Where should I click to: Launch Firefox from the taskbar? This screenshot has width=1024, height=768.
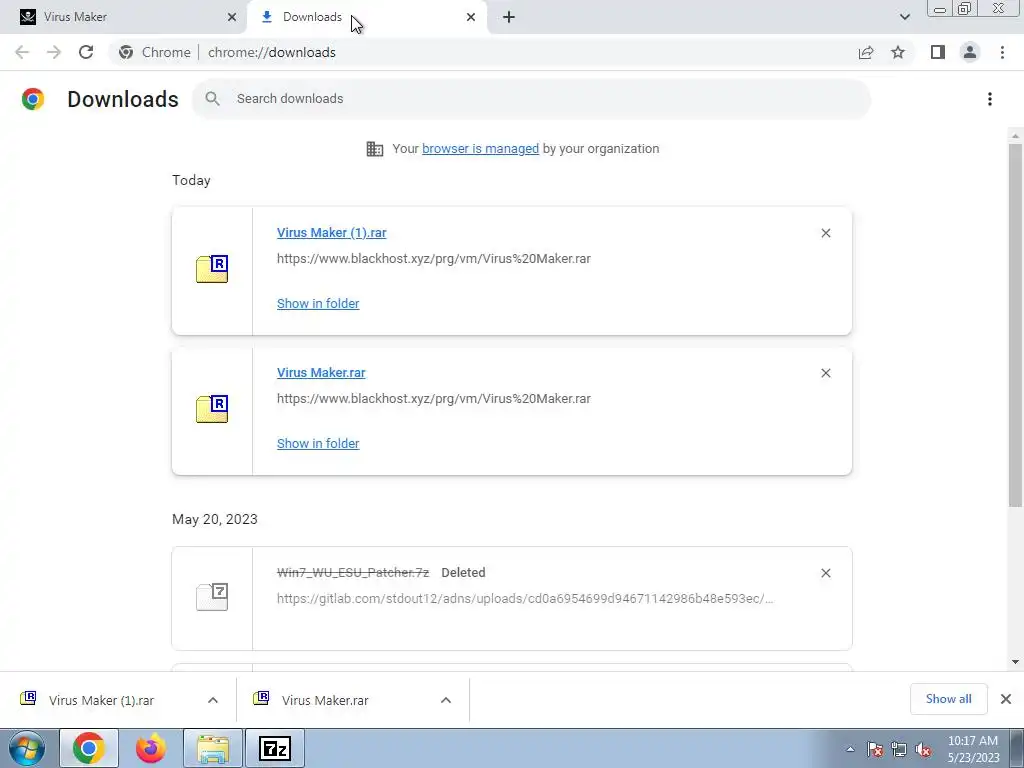coord(151,748)
